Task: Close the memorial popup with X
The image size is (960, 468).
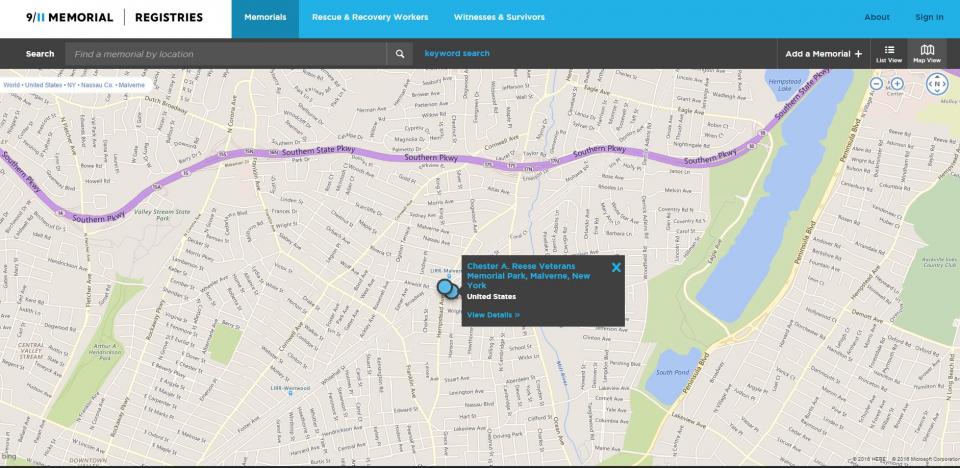Action: [x=616, y=267]
